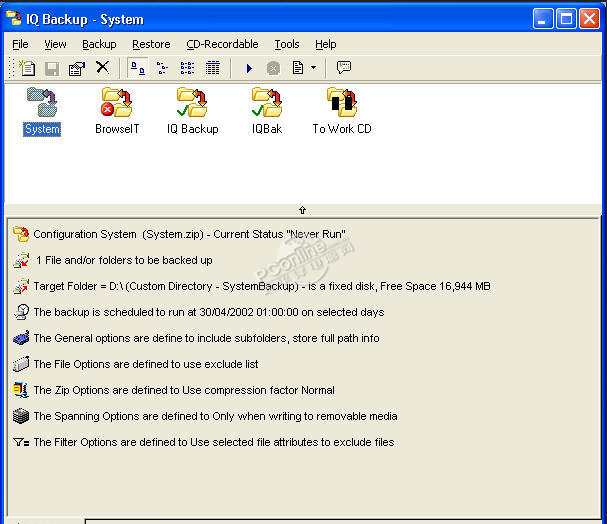Click the icon beside files to be backed up
The image size is (607, 524).
point(21,260)
